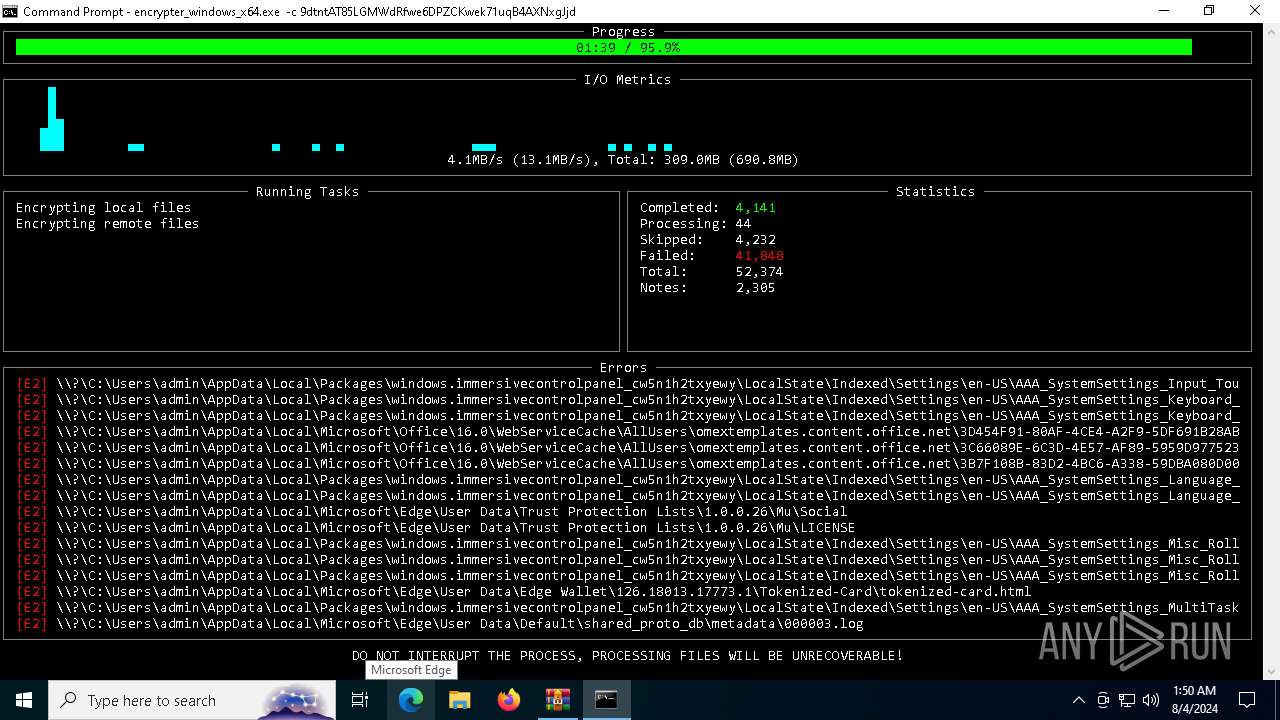Click the error line ending in 000003.log
1280x720 pixels.
tap(440, 624)
